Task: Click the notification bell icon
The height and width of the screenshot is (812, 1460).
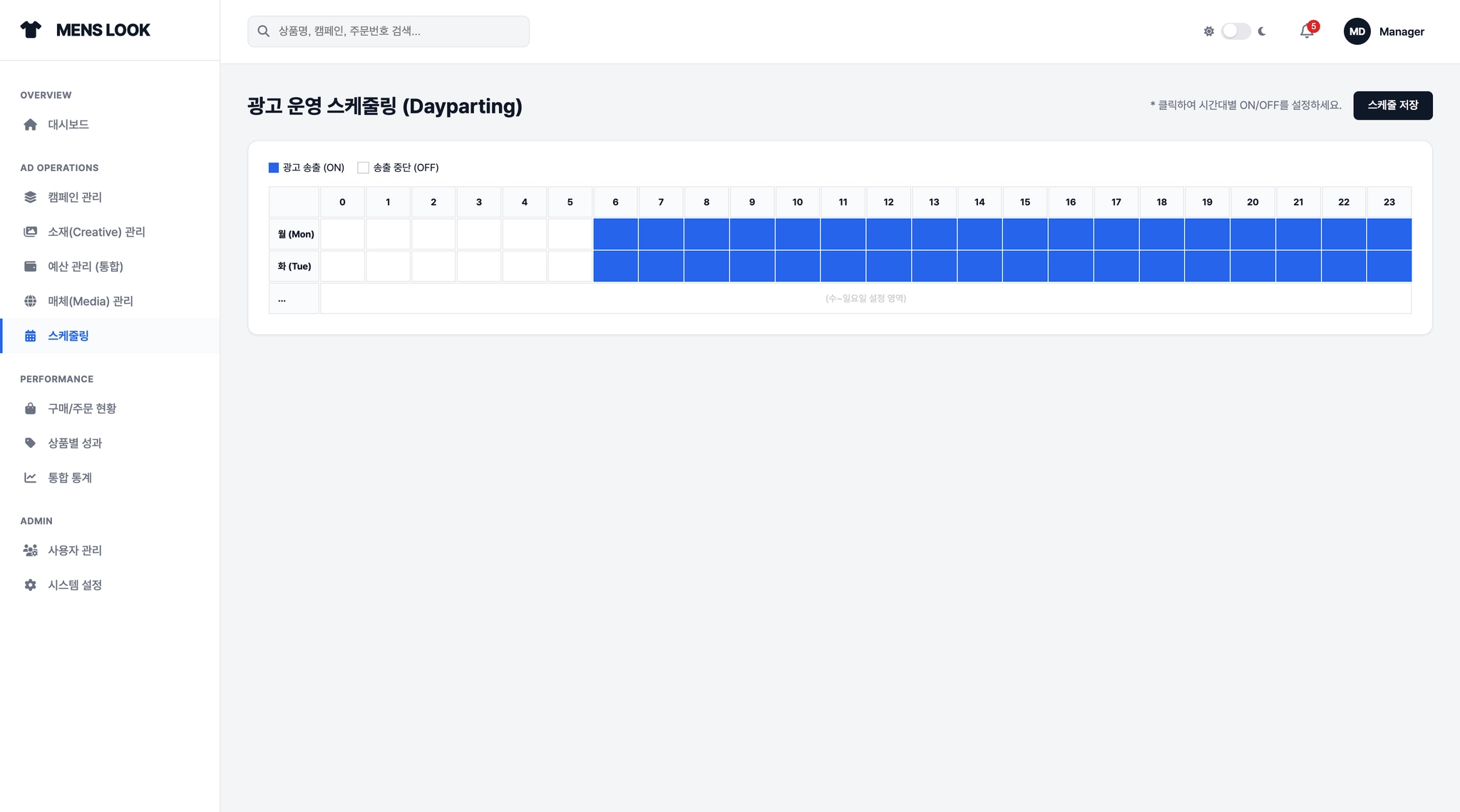Action: pos(1306,31)
